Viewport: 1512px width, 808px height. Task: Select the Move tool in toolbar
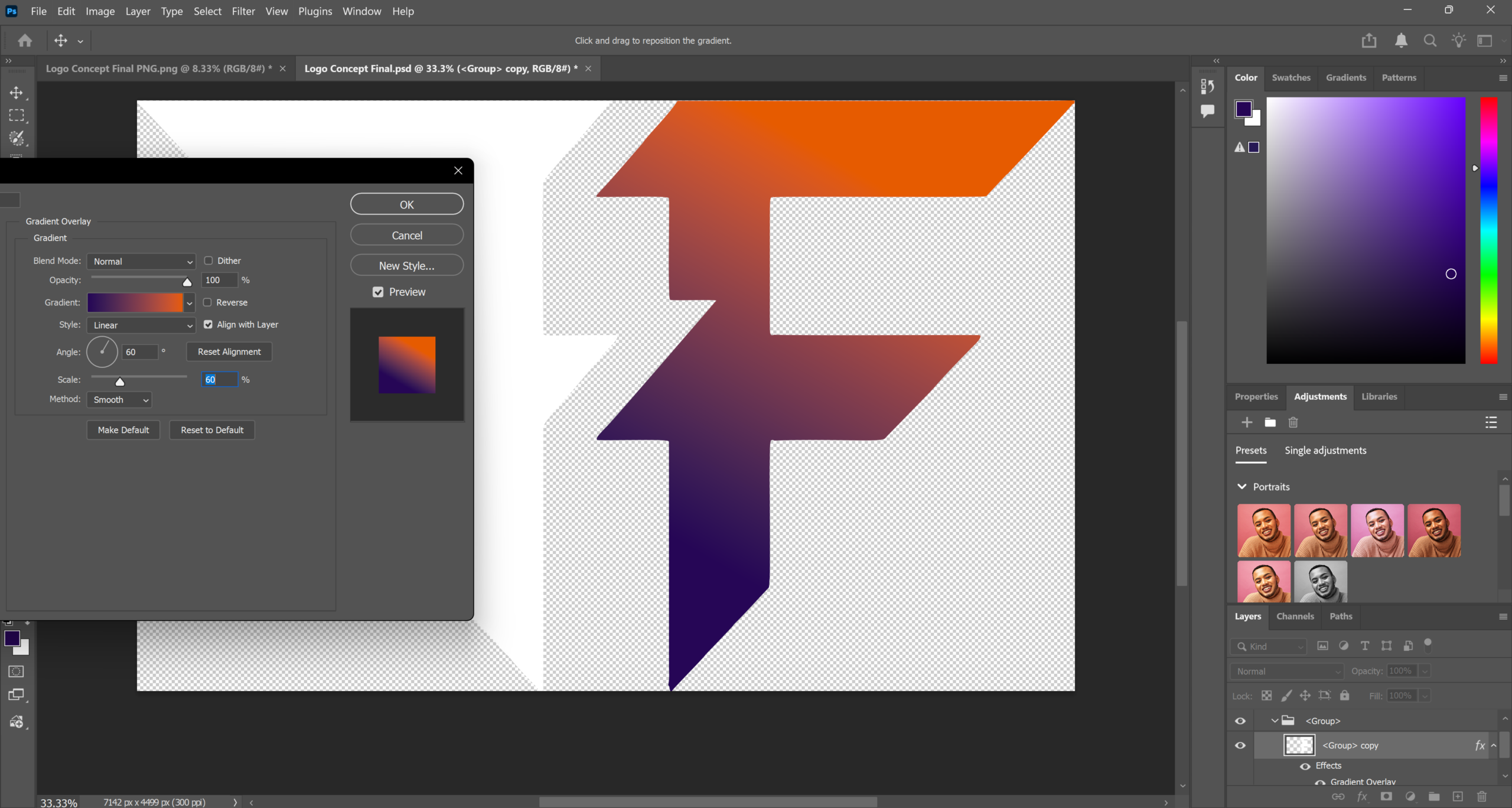(17, 93)
